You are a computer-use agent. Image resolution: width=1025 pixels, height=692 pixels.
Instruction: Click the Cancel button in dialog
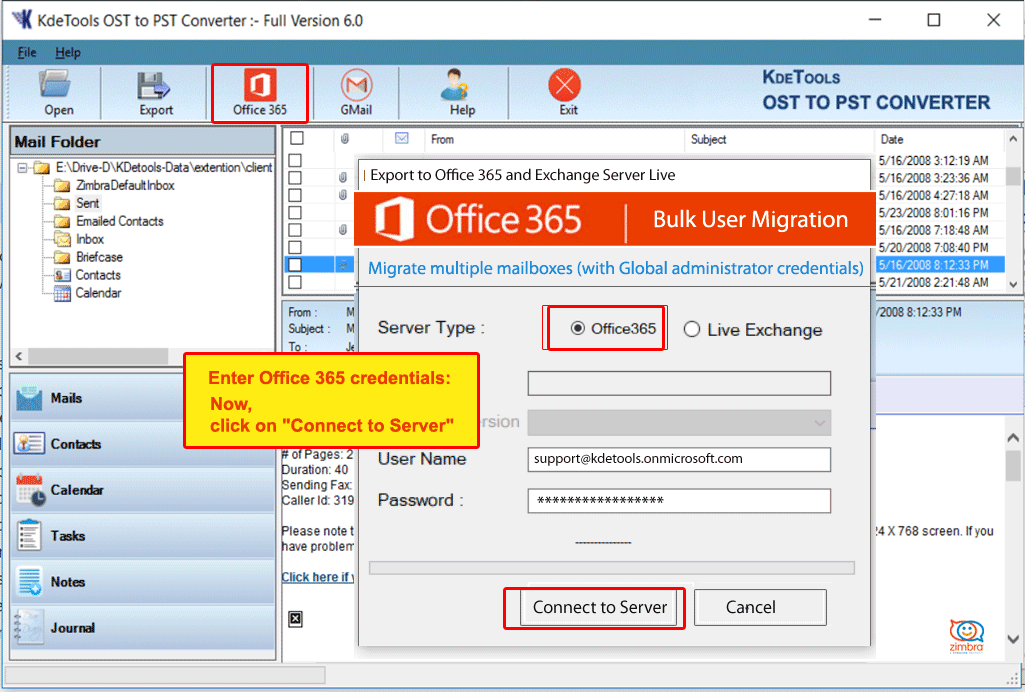point(760,608)
